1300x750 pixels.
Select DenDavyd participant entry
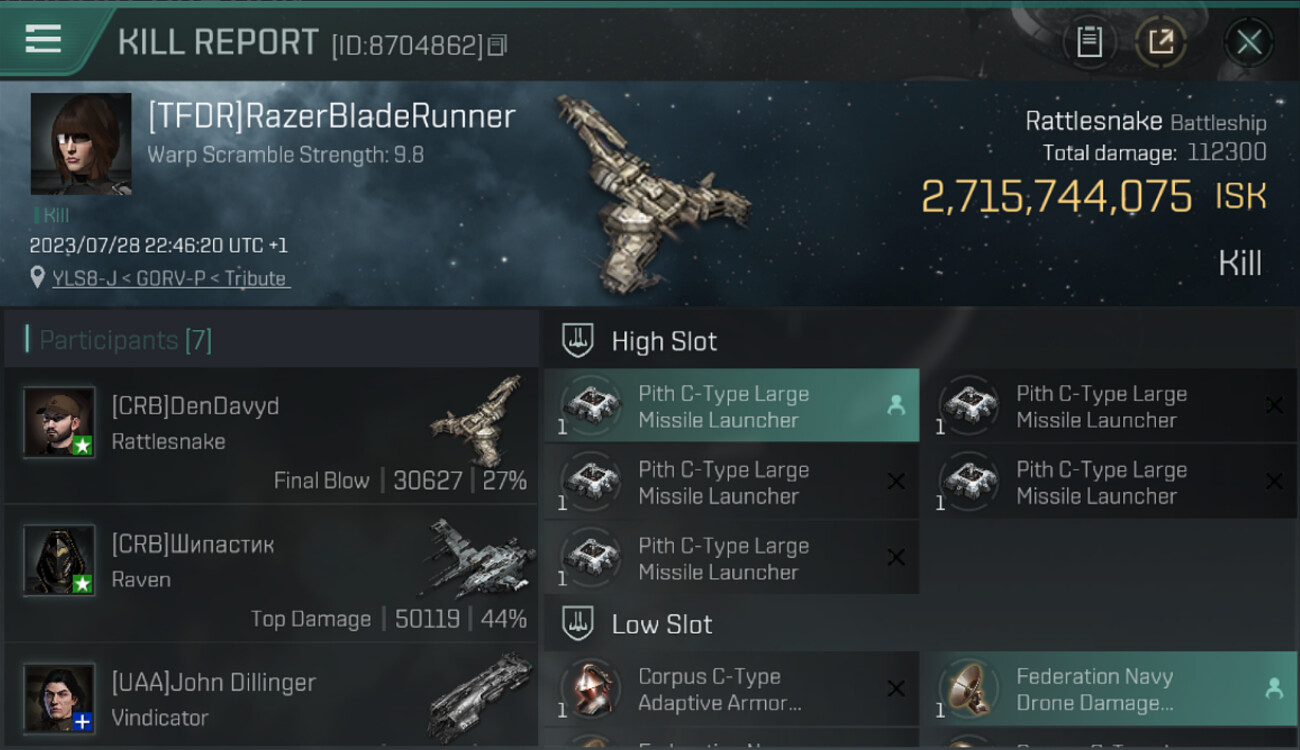point(271,436)
